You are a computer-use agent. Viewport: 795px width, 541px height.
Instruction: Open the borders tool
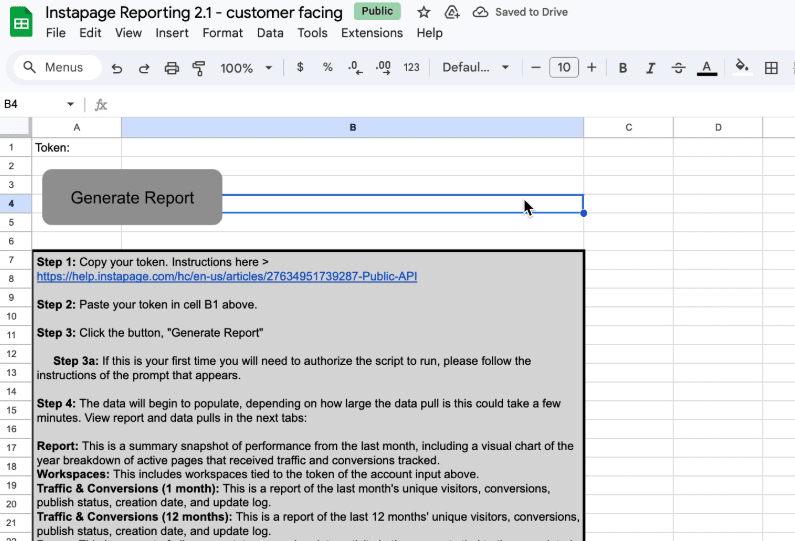(771, 68)
